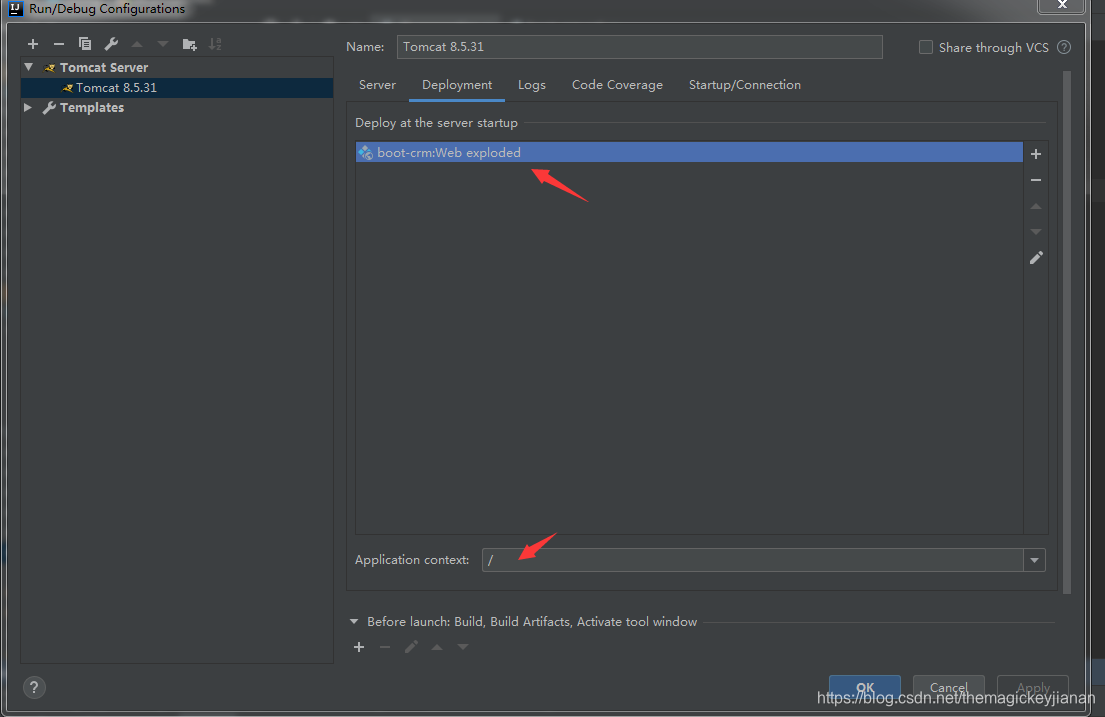Select the Deployment tab

click(x=457, y=85)
